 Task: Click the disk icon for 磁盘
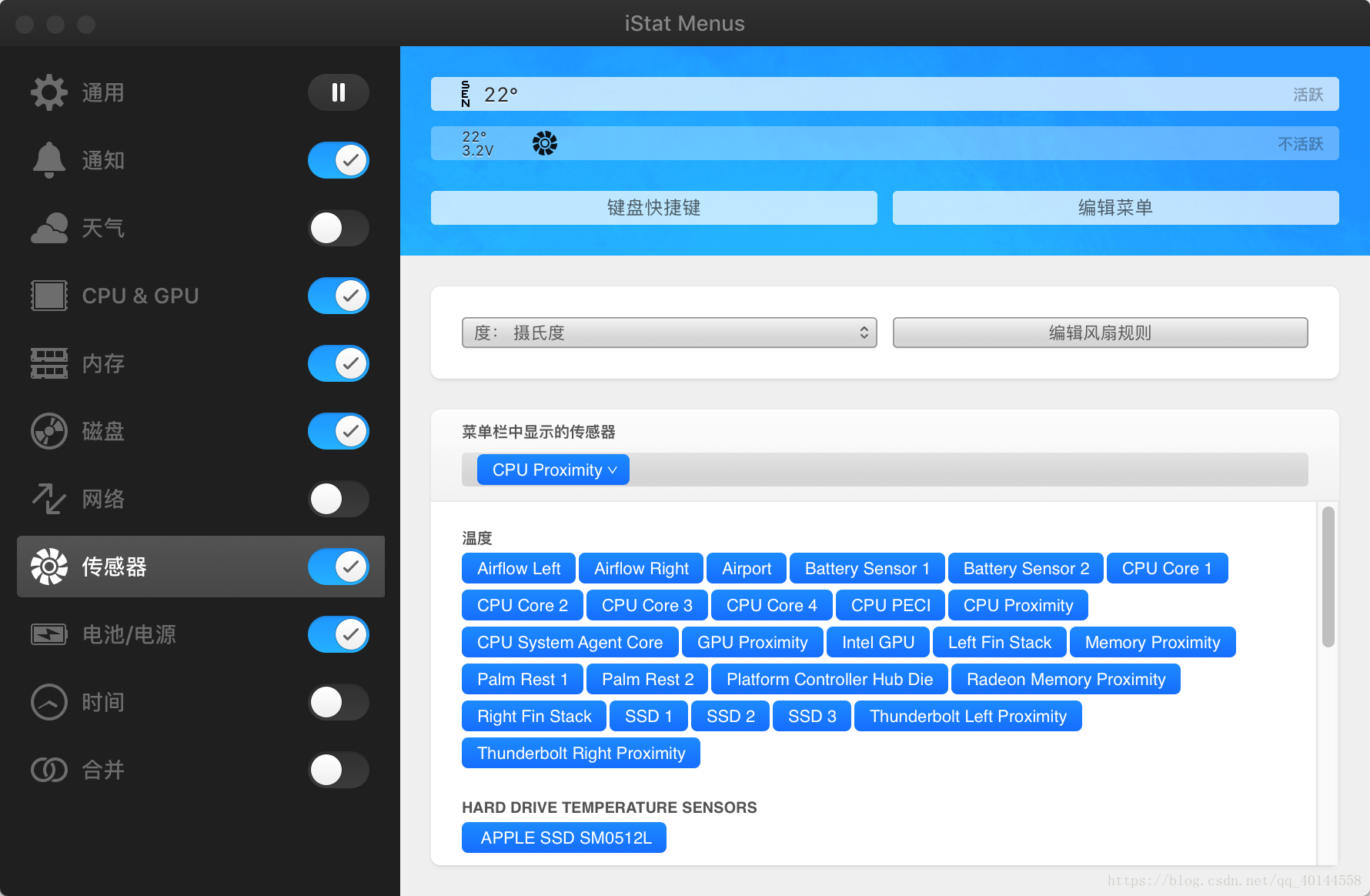tap(49, 431)
